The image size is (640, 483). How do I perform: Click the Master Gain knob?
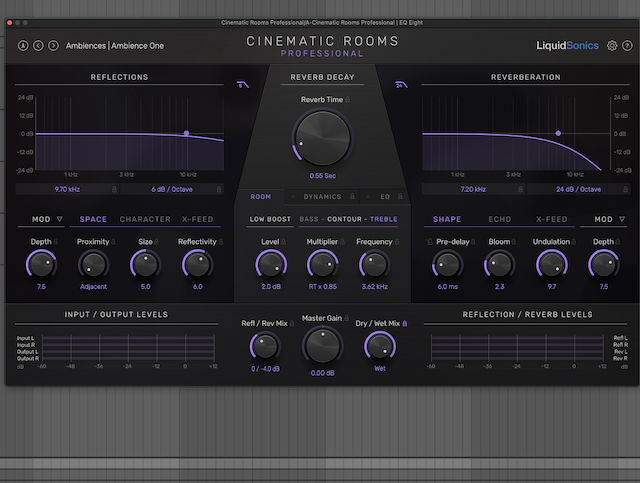click(322, 346)
